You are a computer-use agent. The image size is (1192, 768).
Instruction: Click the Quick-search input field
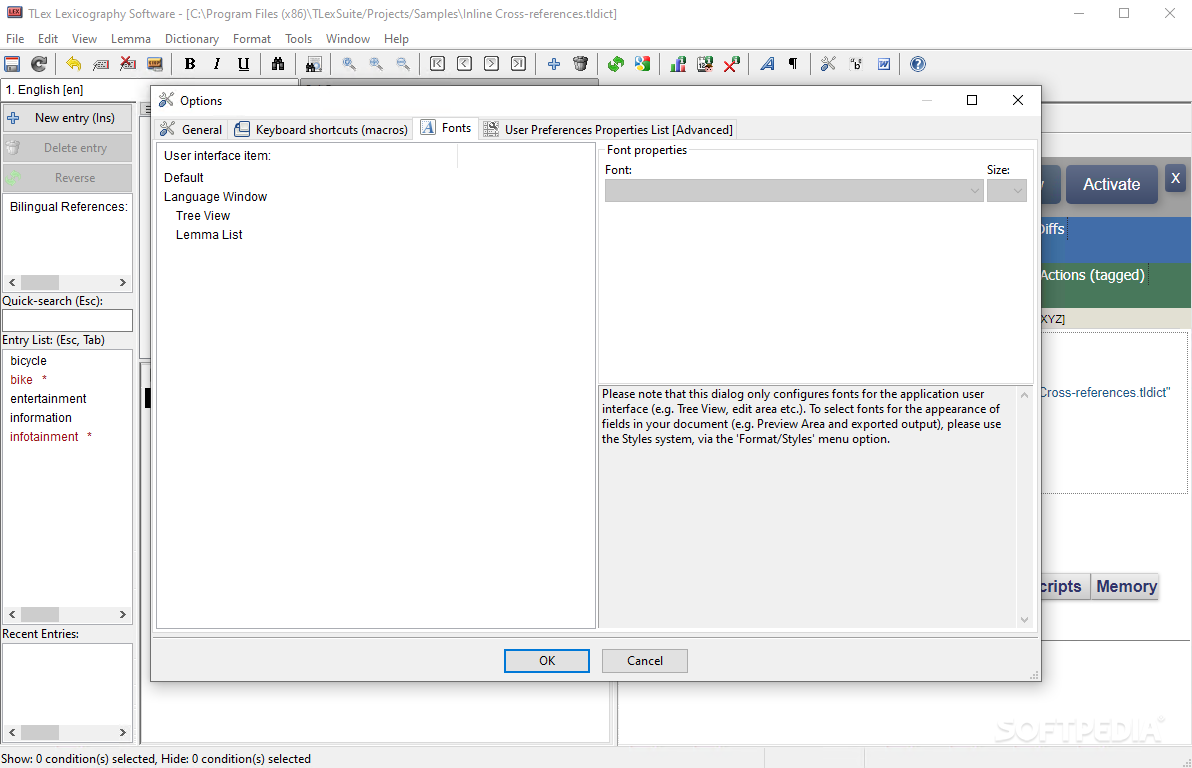click(67, 320)
